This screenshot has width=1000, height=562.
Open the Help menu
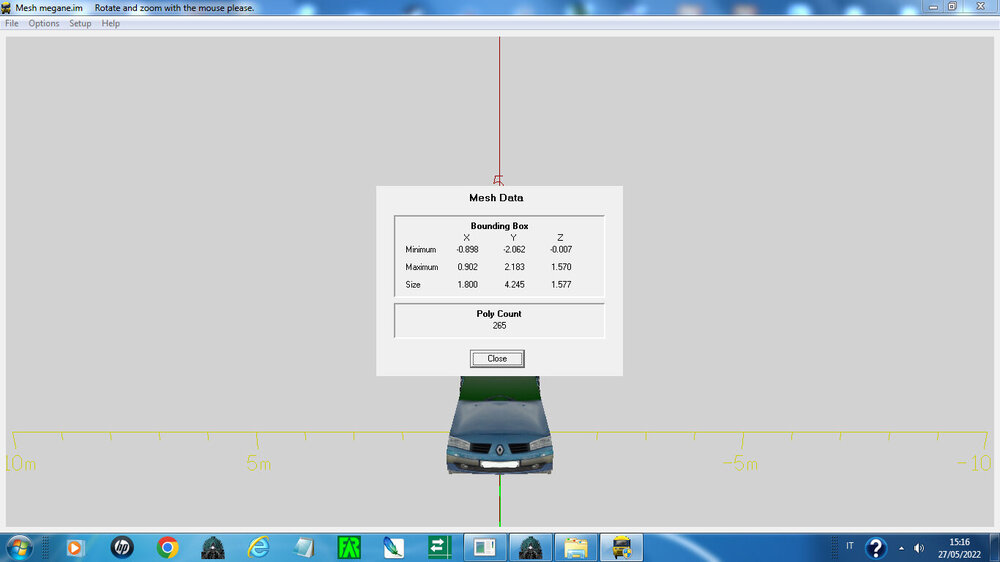pos(110,24)
